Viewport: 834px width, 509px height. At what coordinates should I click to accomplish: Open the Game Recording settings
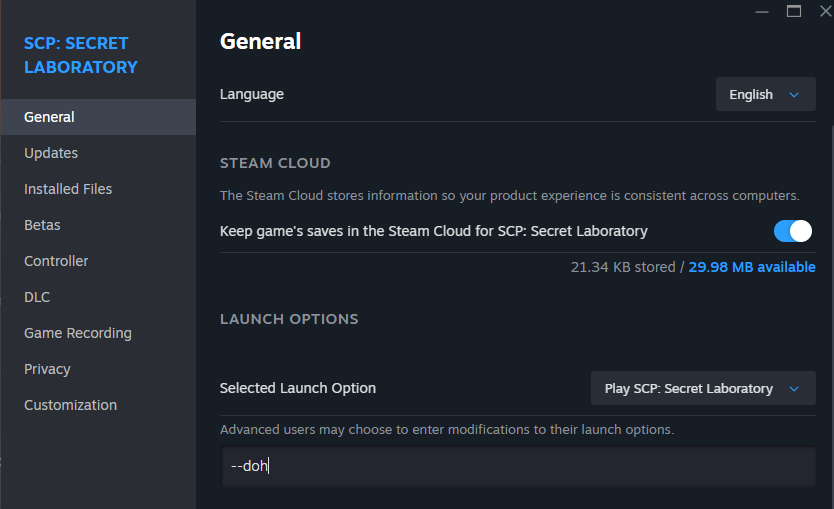[78, 333]
